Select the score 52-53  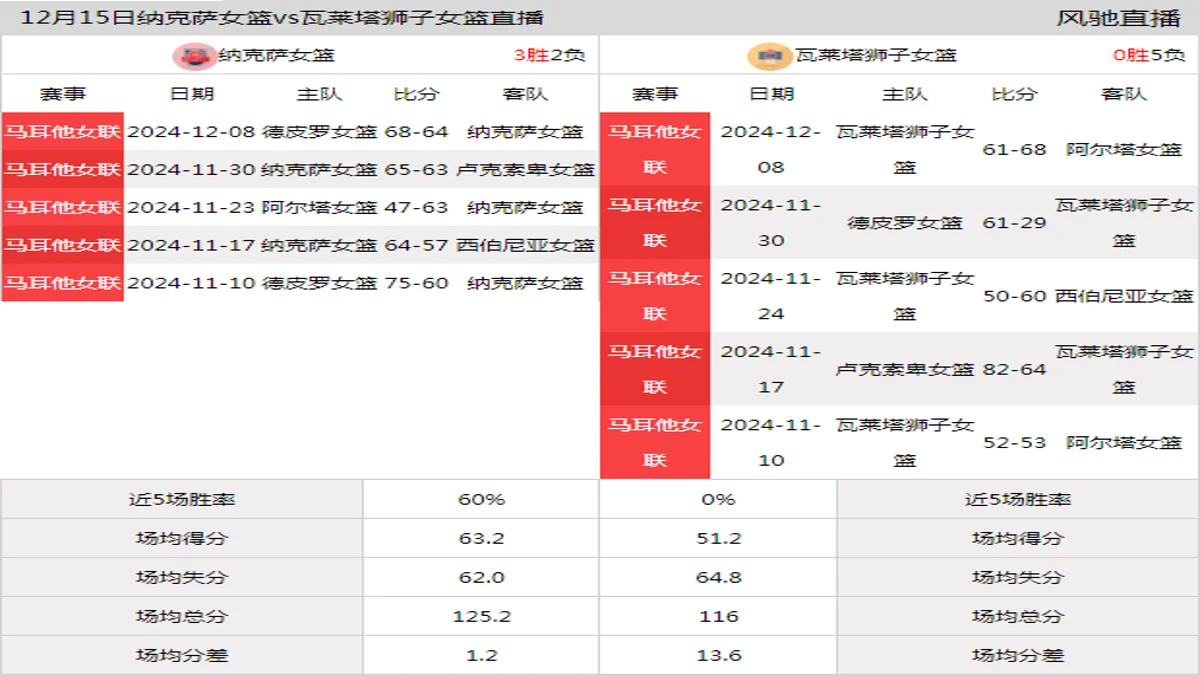[x=1014, y=442]
